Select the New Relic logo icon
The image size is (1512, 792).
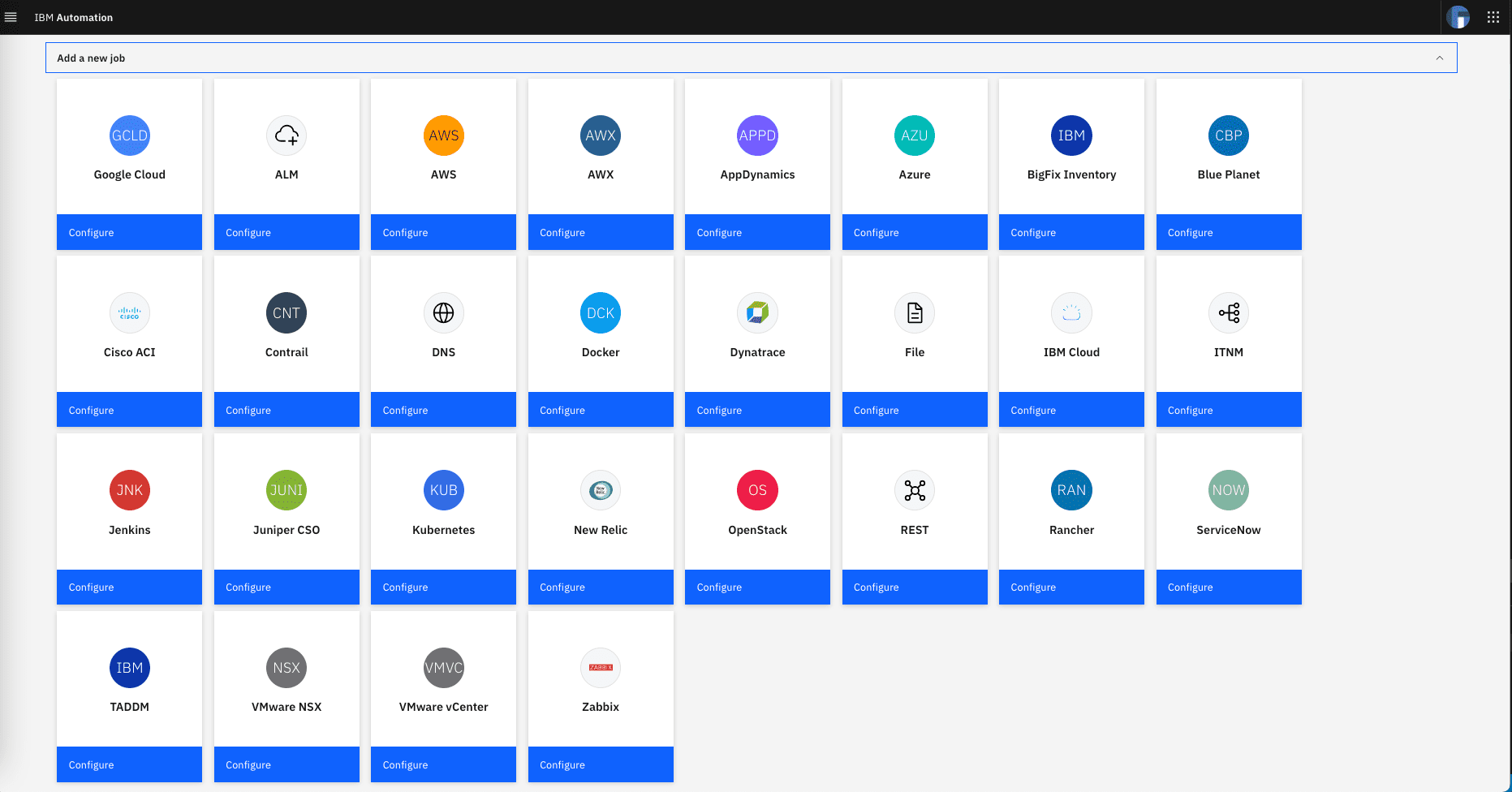pos(601,490)
